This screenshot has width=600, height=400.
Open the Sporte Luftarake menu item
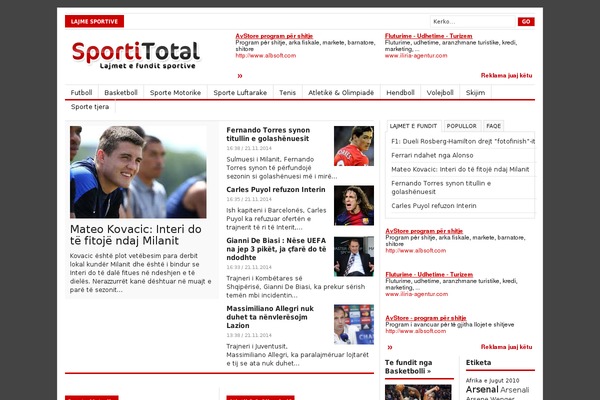[240, 93]
